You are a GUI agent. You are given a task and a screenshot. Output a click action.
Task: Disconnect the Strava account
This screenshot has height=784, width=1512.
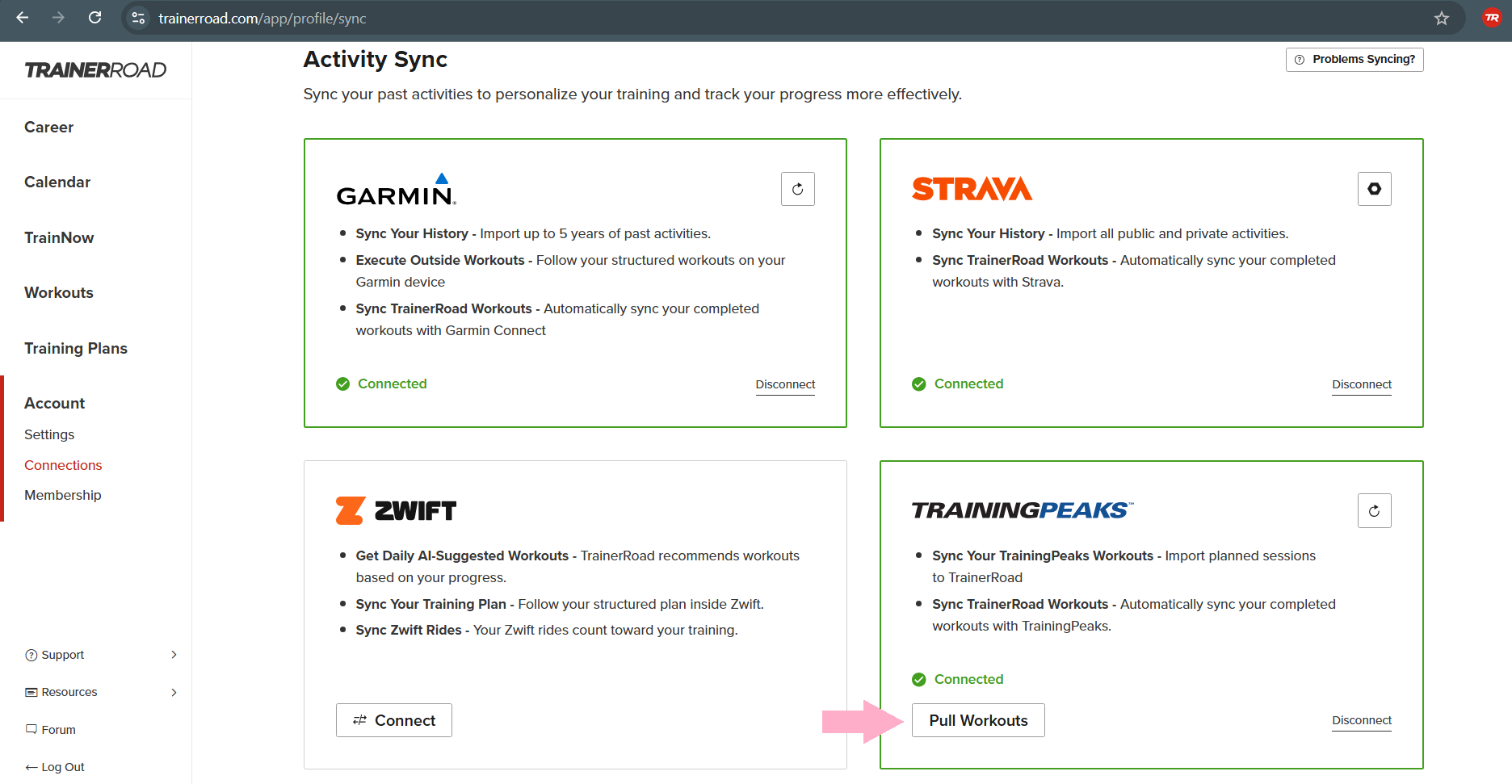(x=1362, y=384)
